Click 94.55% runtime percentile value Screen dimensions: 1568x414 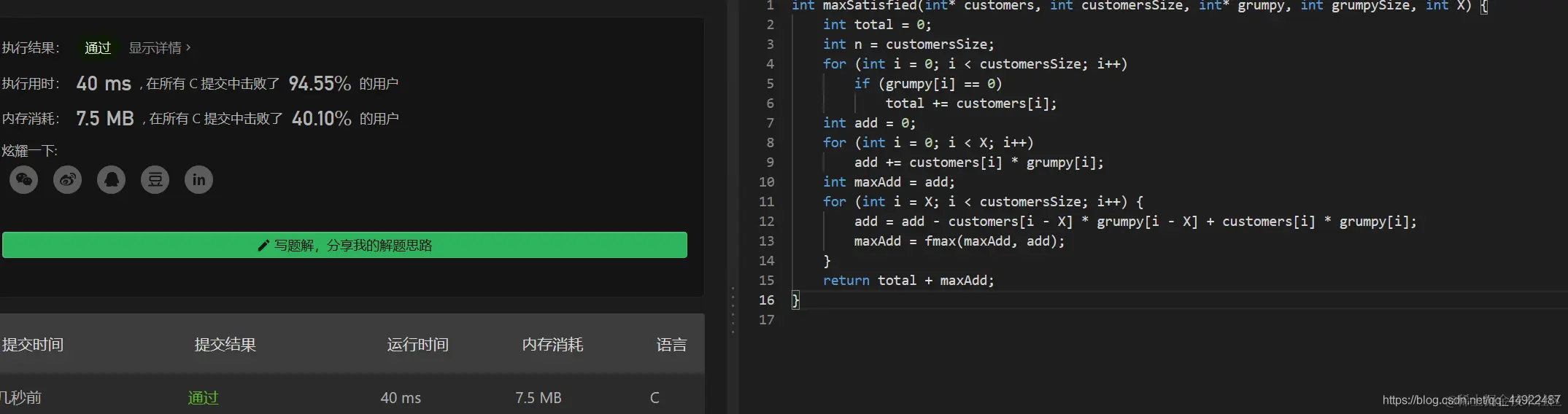[320, 84]
